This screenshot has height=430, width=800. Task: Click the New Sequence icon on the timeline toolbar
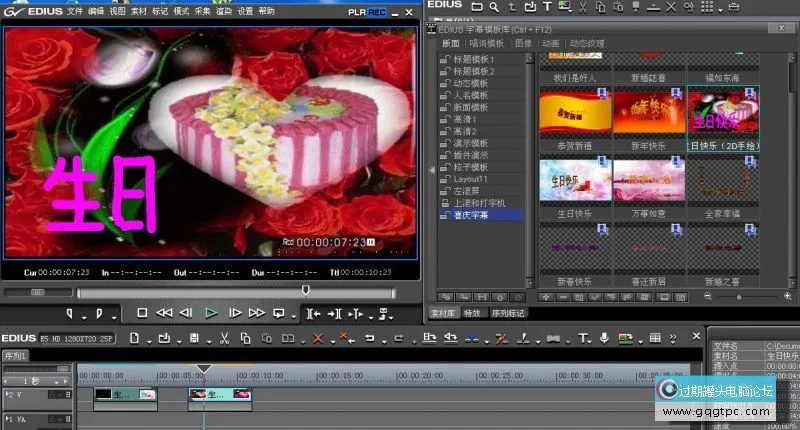pos(134,338)
